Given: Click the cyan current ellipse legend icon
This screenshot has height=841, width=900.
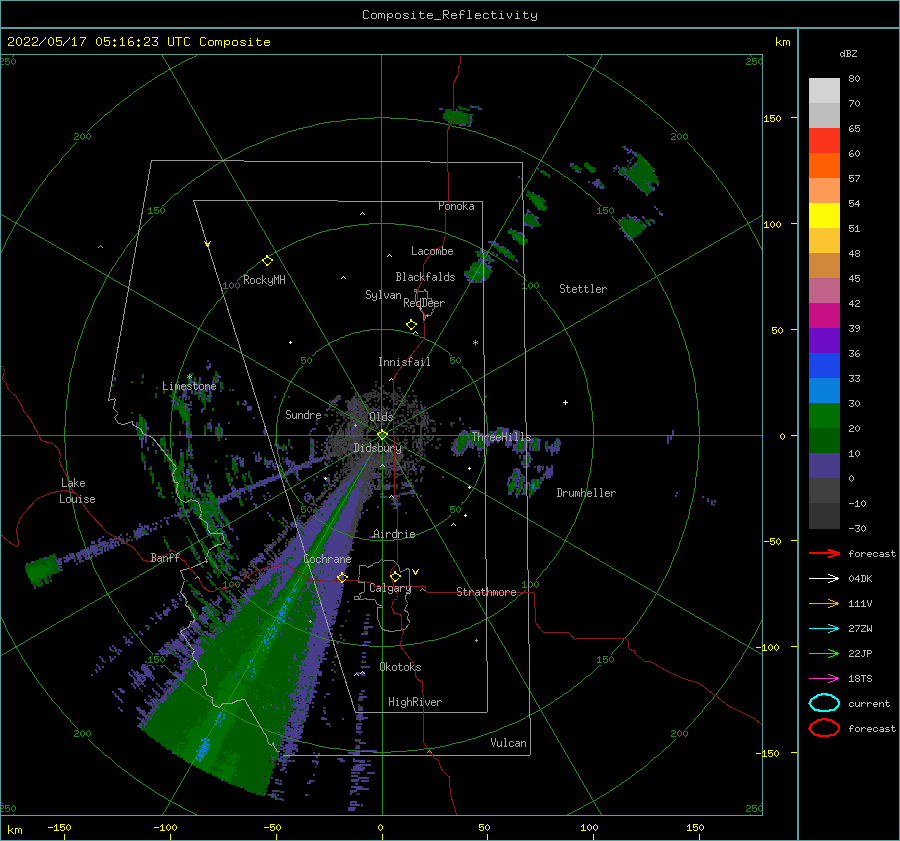Looking at the screenshot, I should [824, 703].
